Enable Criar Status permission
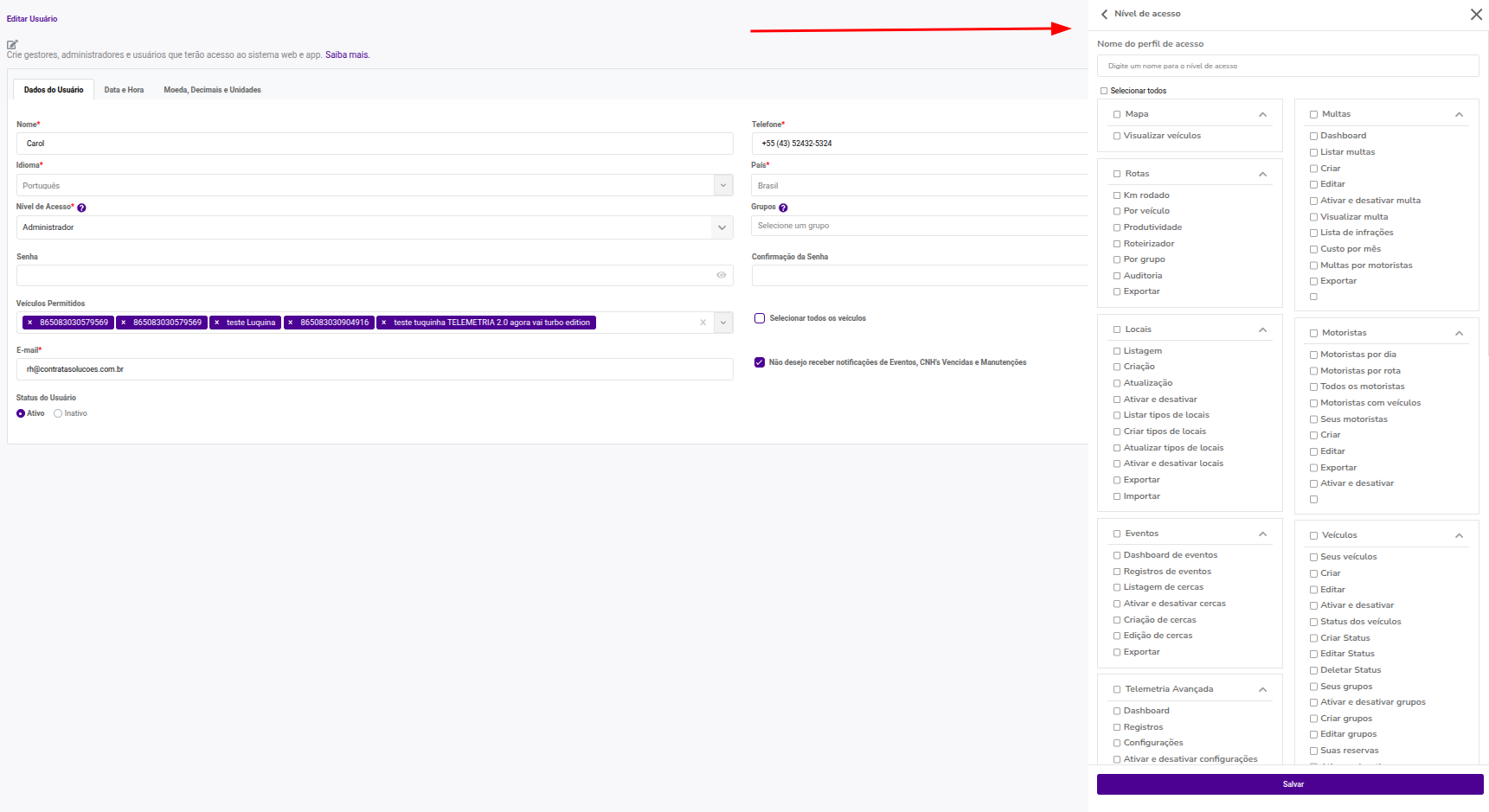1489x812 pixels. (1313, 638)
